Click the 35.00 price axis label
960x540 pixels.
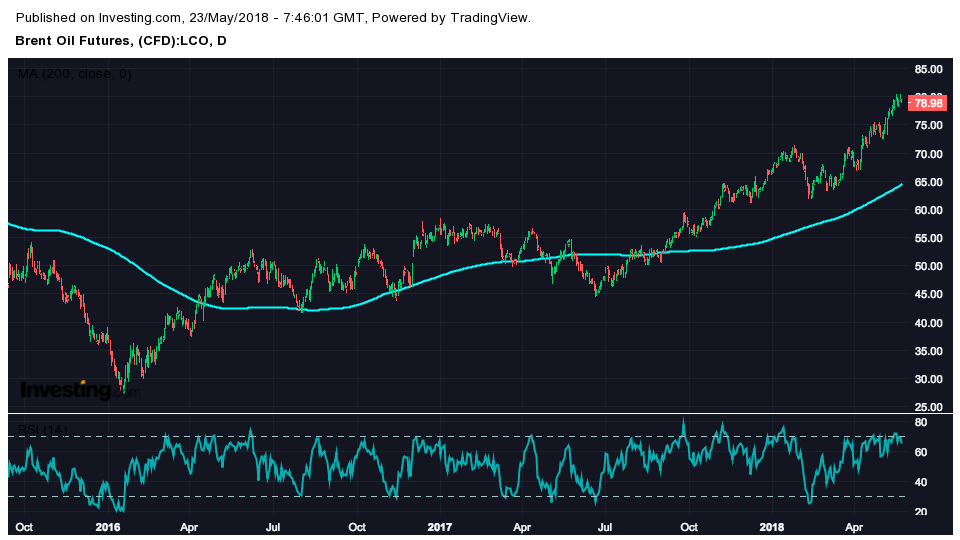(x=928, y=351)
